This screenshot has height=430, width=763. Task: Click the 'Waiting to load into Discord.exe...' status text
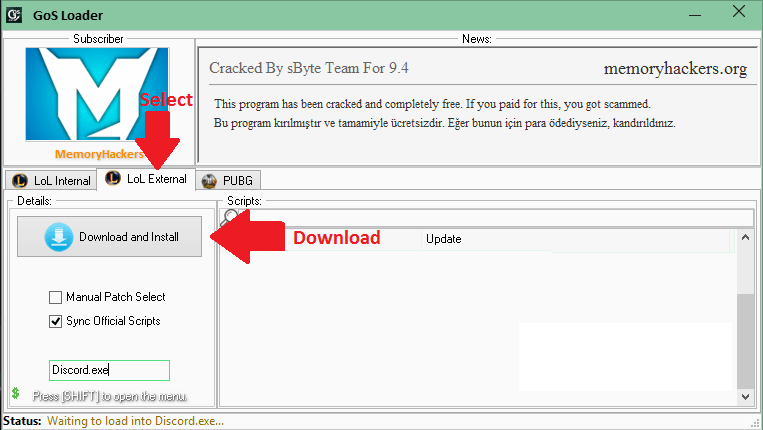tap(135, 421)
